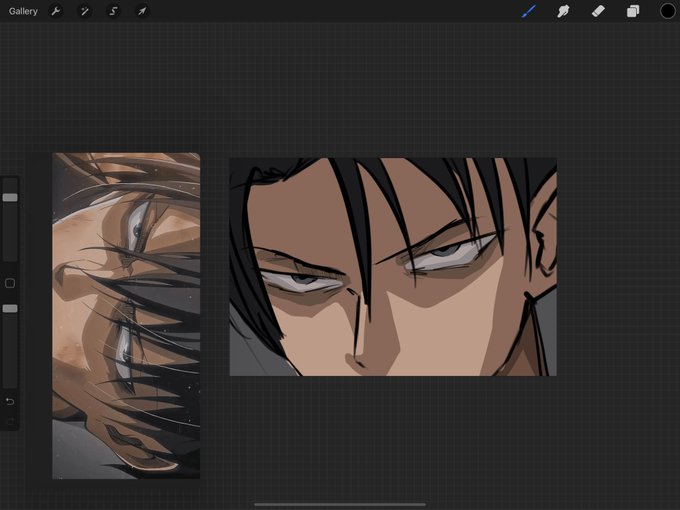Tap the drawing canvas with the eyes
Image resolution: width=680 pixels, height=510 pixels.
tap(393, 267)
